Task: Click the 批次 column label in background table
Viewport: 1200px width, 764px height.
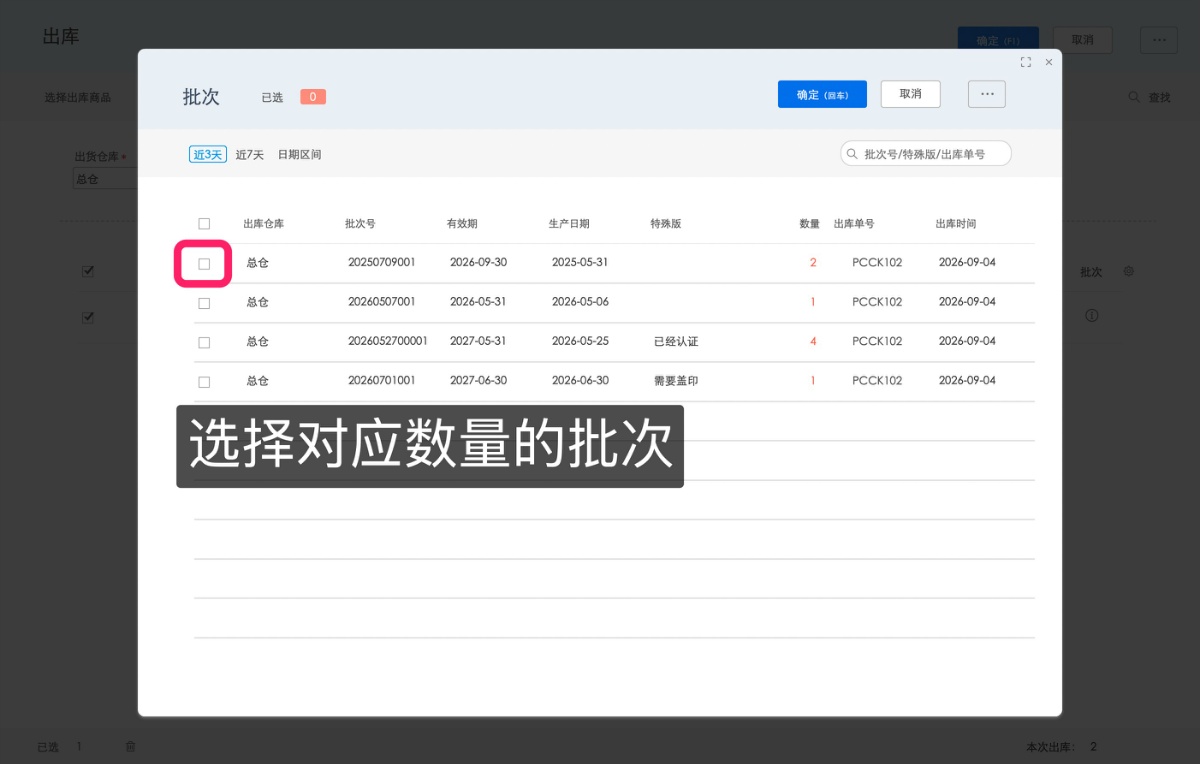Action: (x=1091, y=272)
